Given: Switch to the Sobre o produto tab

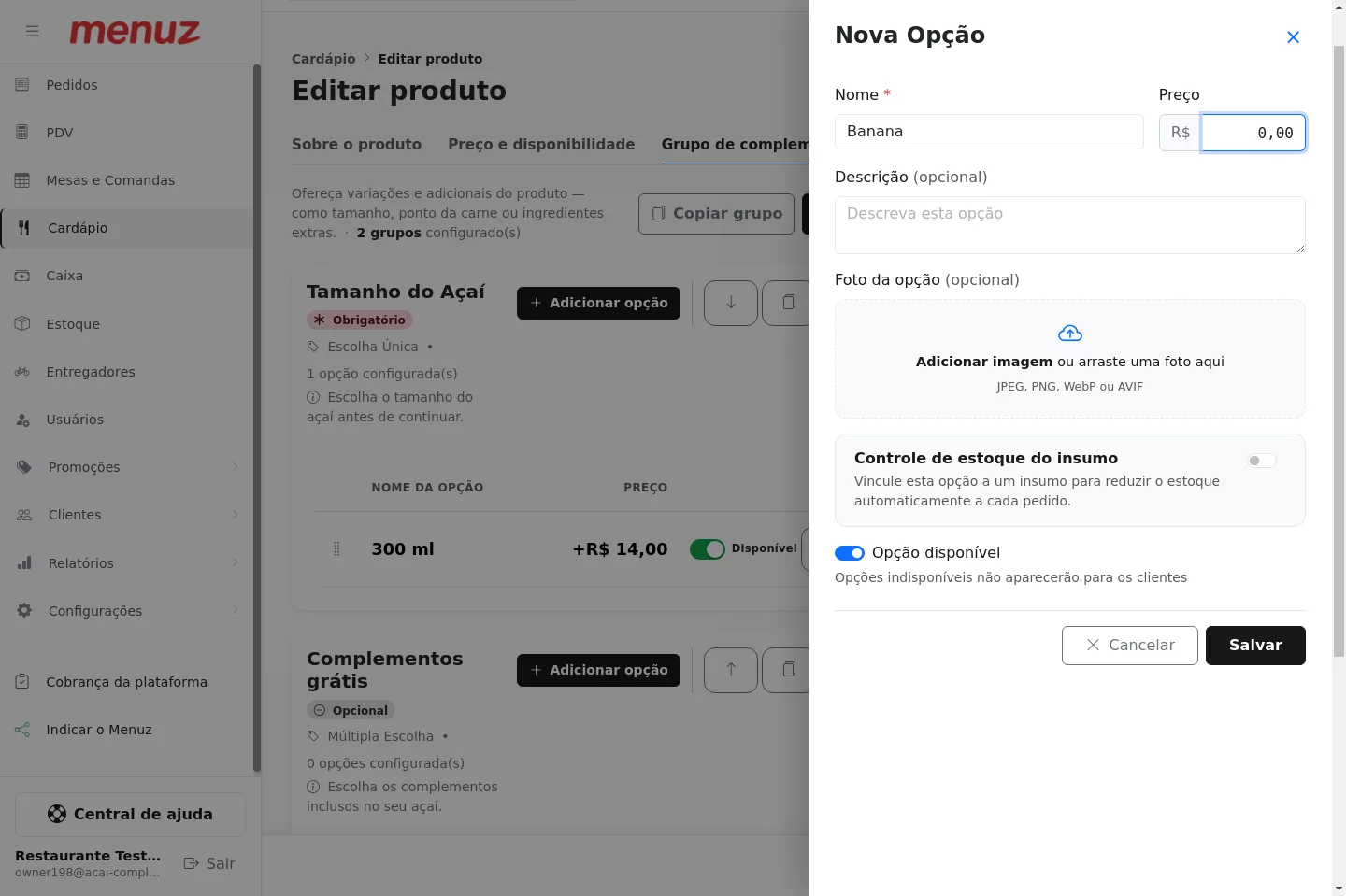Looking at the screenshot, I should [x=356, y=145].
